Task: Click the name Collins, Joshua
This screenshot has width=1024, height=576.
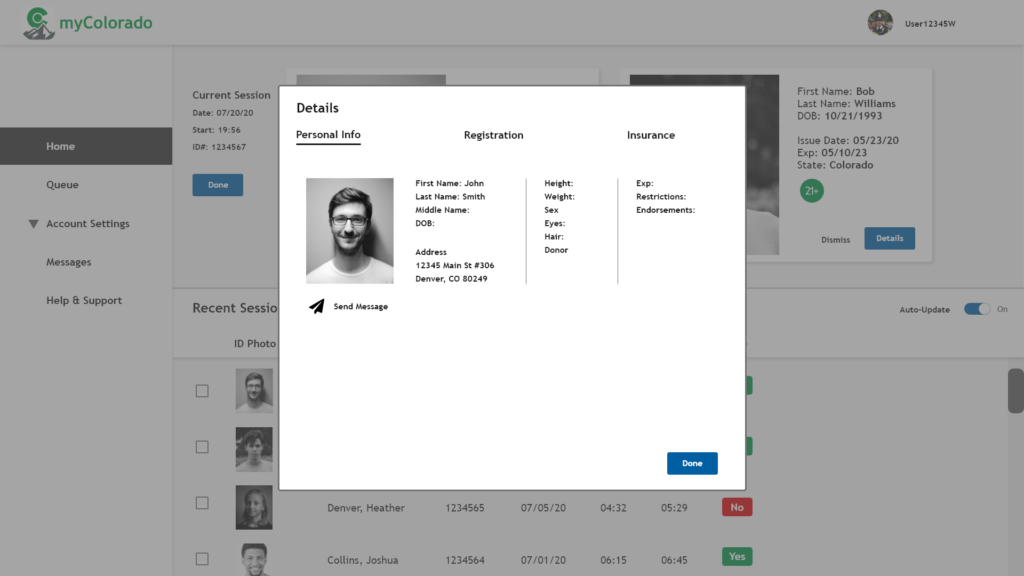Action: point(362,560)
